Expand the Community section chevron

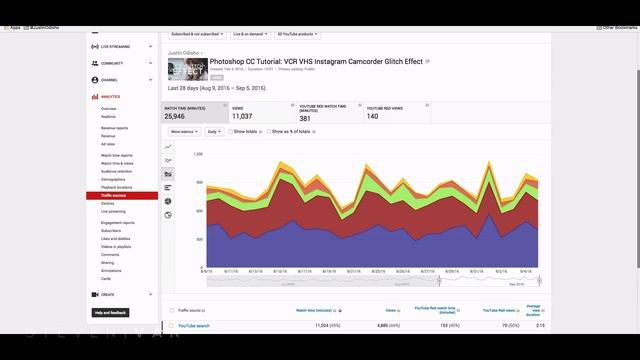point(151,63)
